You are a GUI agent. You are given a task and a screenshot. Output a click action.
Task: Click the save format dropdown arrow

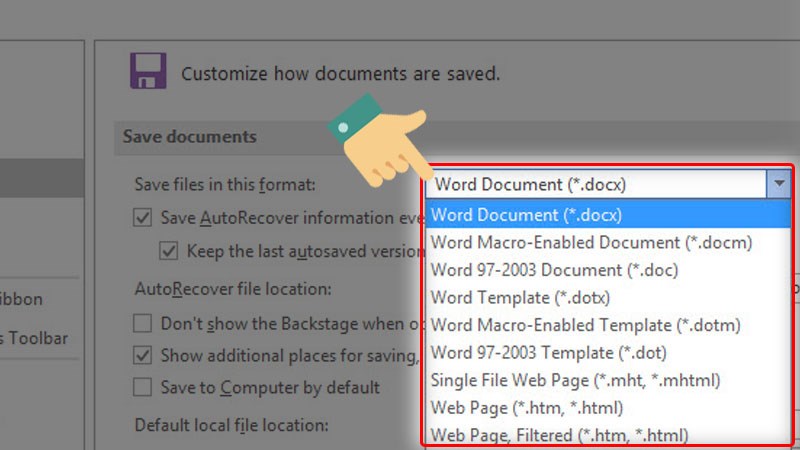click(779, 184)
